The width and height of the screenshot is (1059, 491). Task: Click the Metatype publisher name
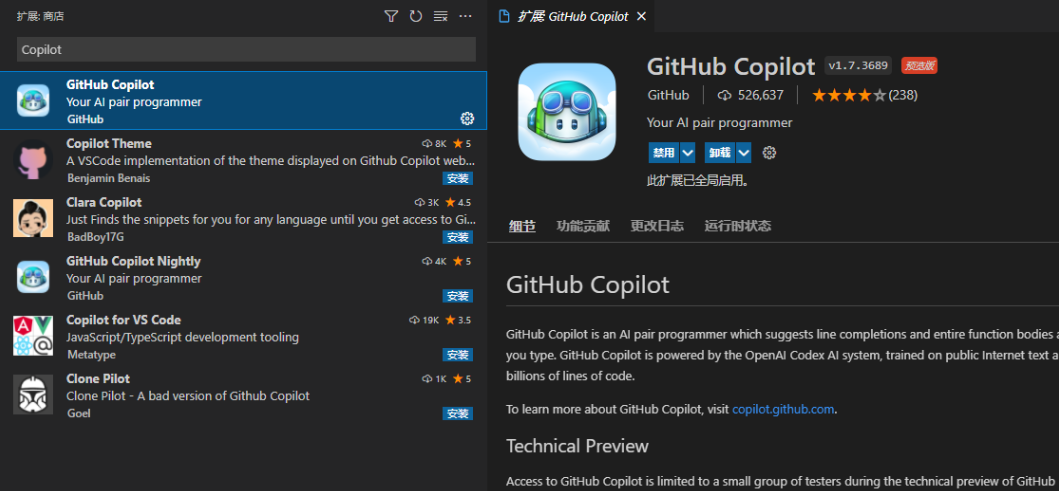(x=91, y=355)
